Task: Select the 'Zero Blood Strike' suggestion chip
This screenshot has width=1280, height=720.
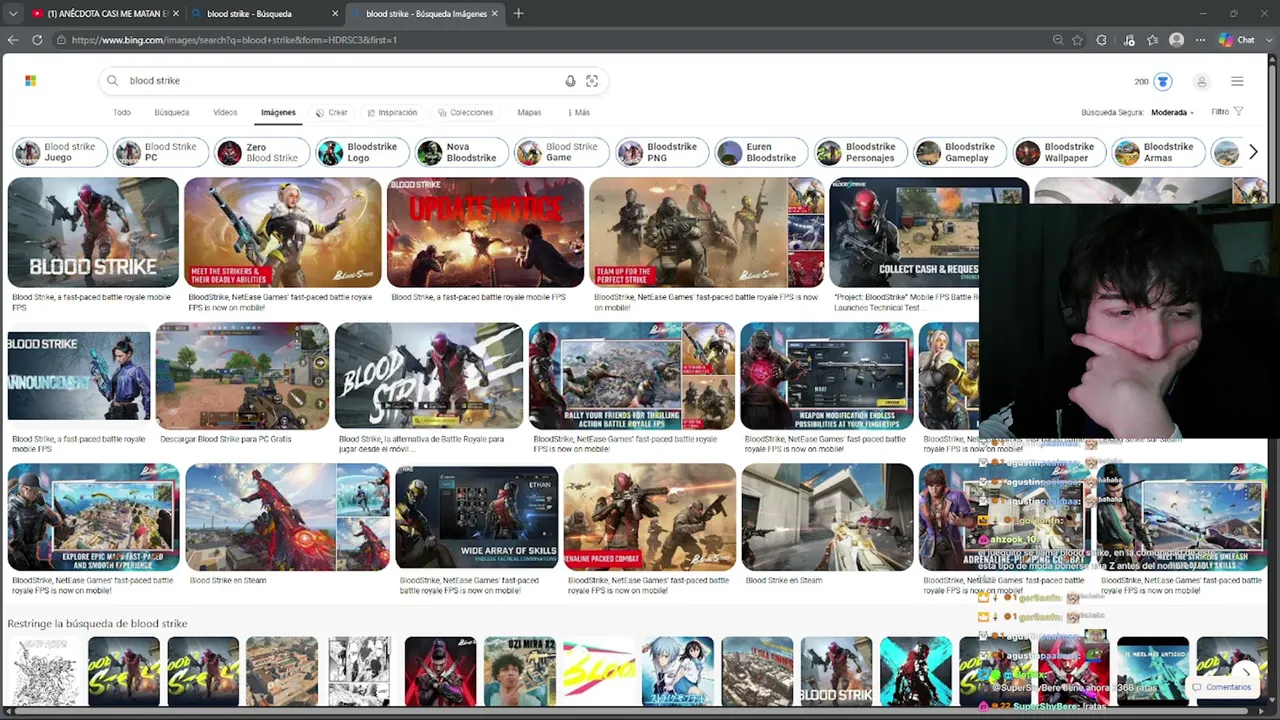Action: pyautogui.click(x=260, y=152)
